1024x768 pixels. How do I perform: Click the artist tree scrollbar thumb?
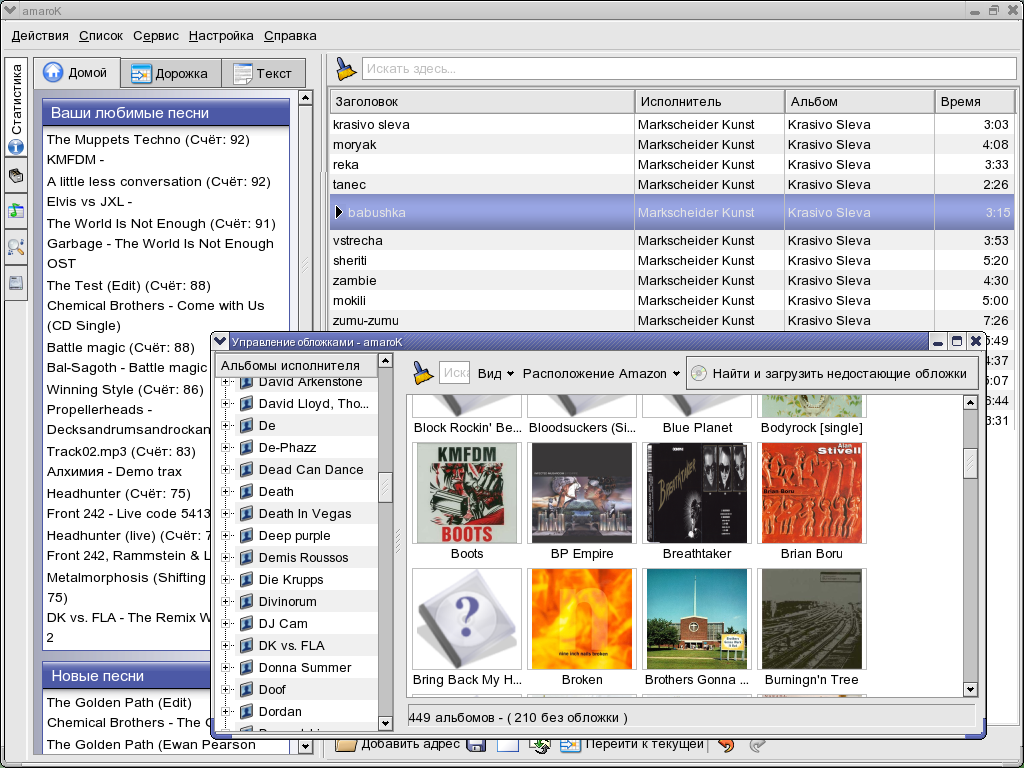[385, 487]
